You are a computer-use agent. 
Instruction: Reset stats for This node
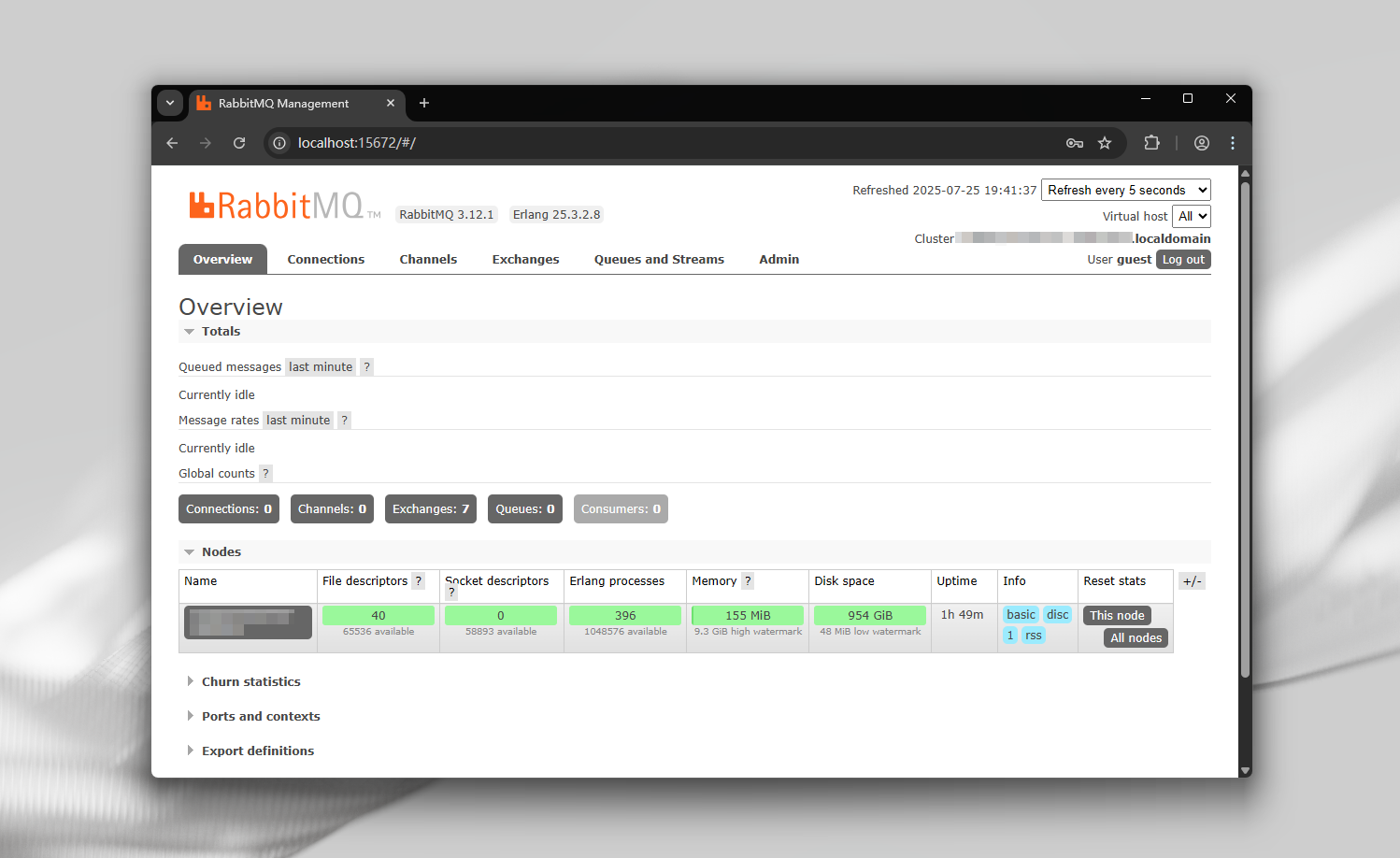1117,616
